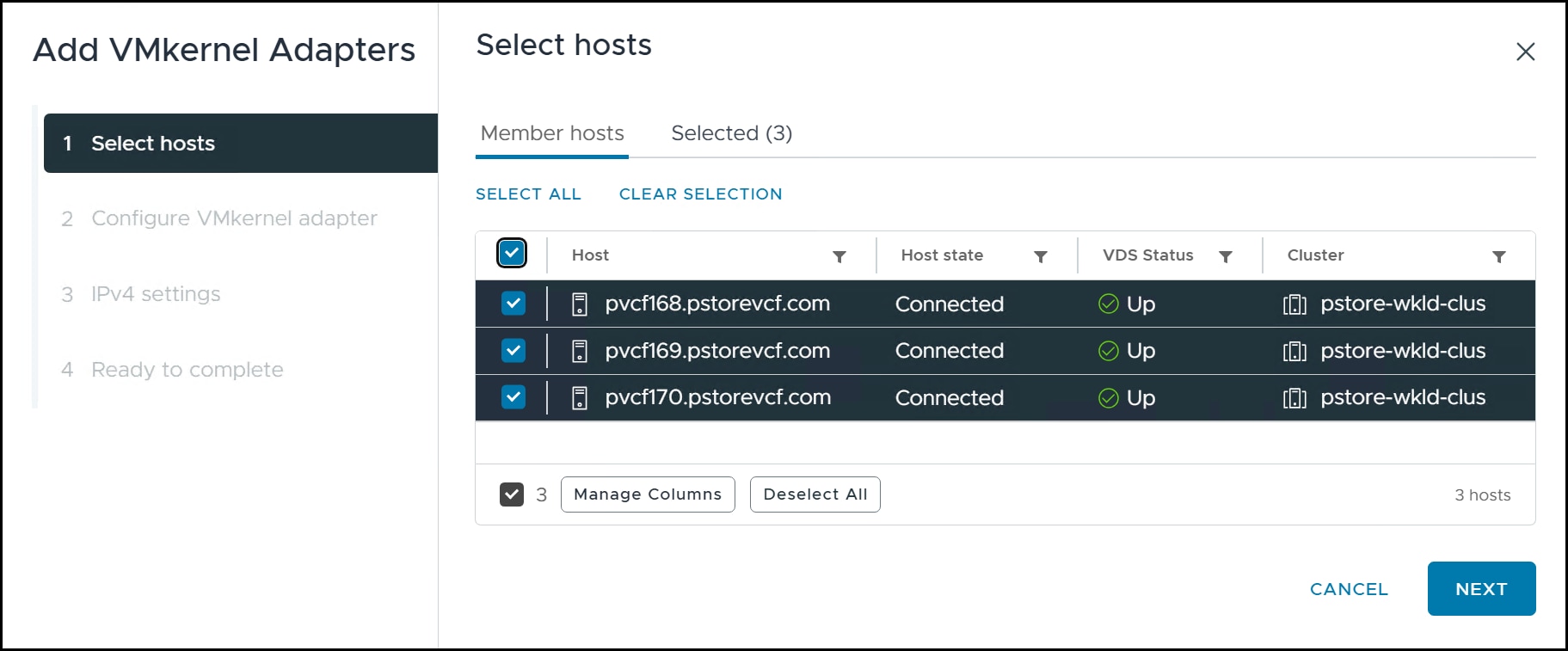Click the host icon beside pvcf170.pstorevcf.com
1568x651 pixels.
point(580,398)
